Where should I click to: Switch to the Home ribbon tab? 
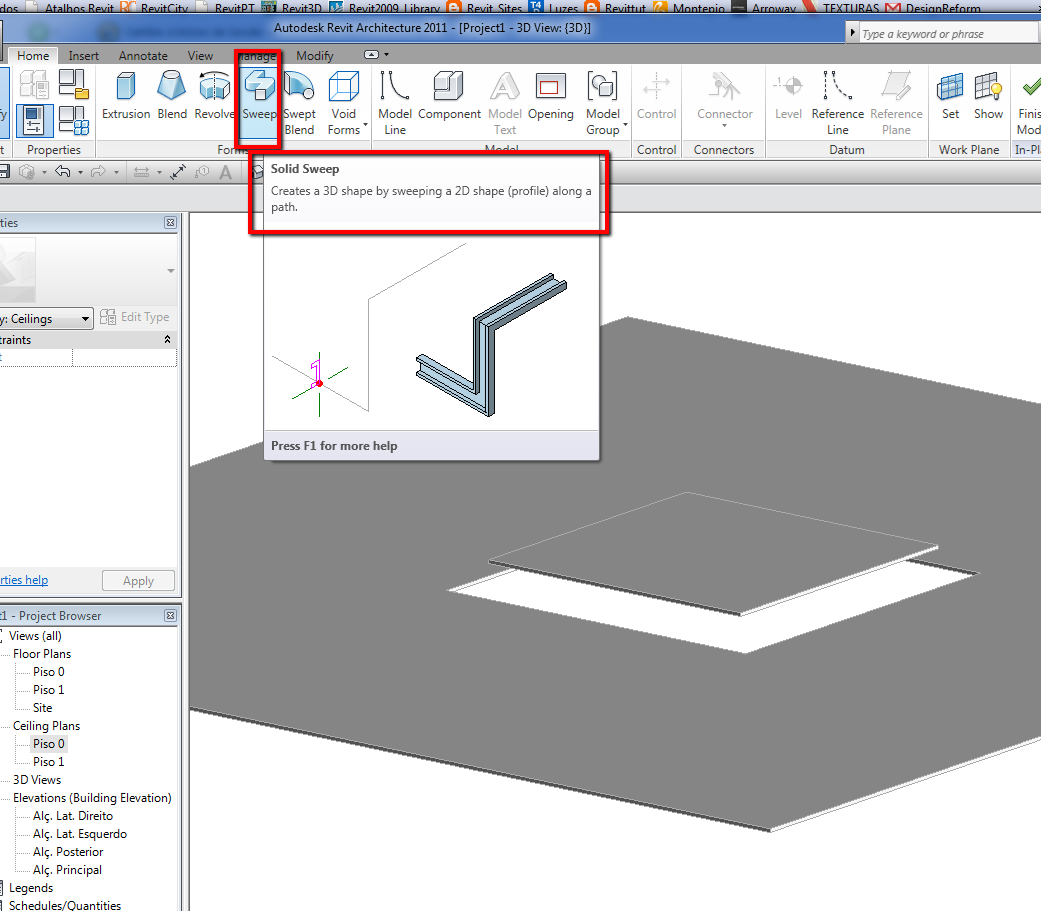(33, 56)
